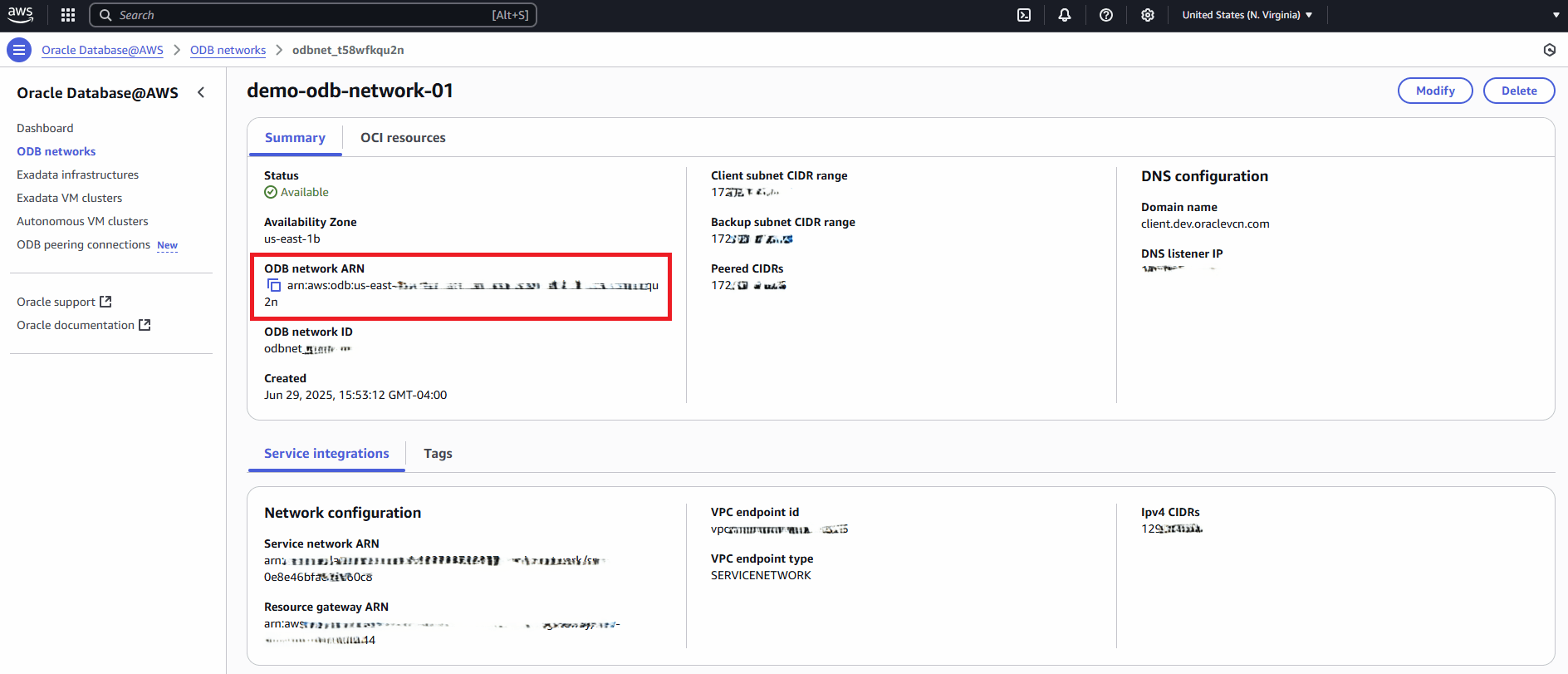Expand the account menu arrow at far right
The image size is (1568, 674).
tap(1556, 15)
